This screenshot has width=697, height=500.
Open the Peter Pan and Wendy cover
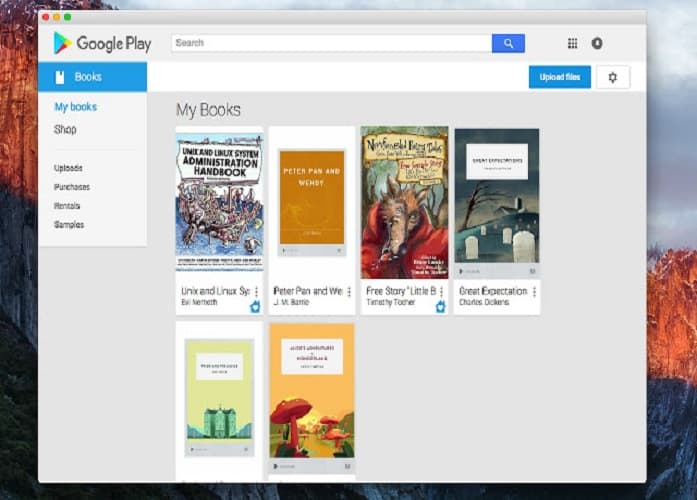click(x=312, y=202)
